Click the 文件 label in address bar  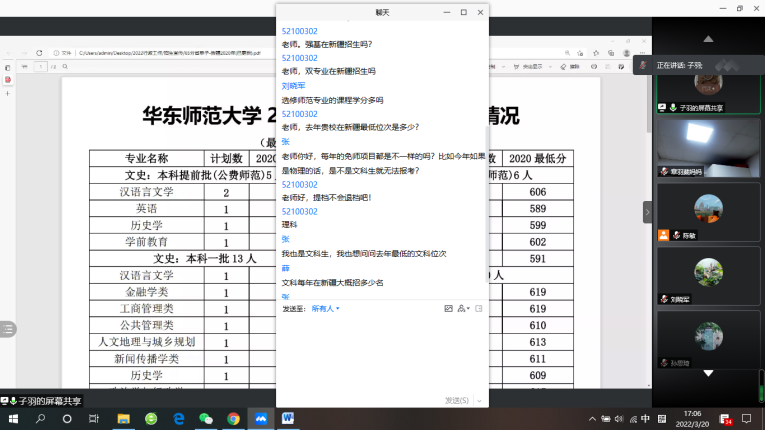pyautogui.click(x=66, y=53)
